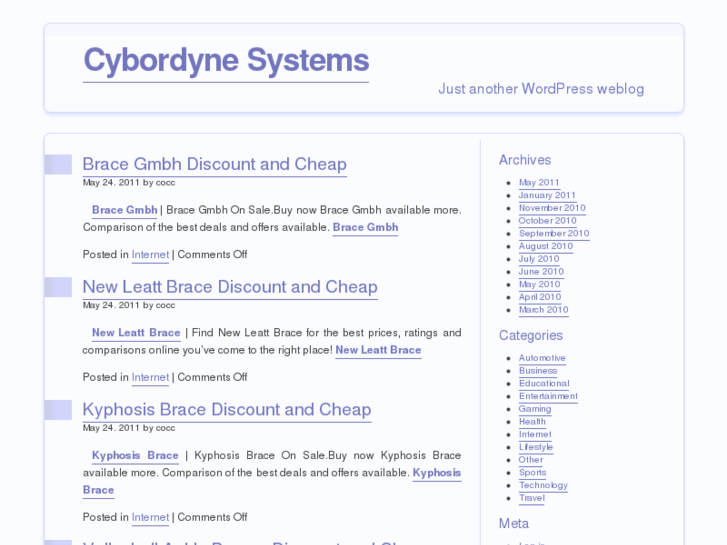Open Internet category under the New Leatt Brace post
This screenshot has width=727, height=545.
tap(150, 377)
